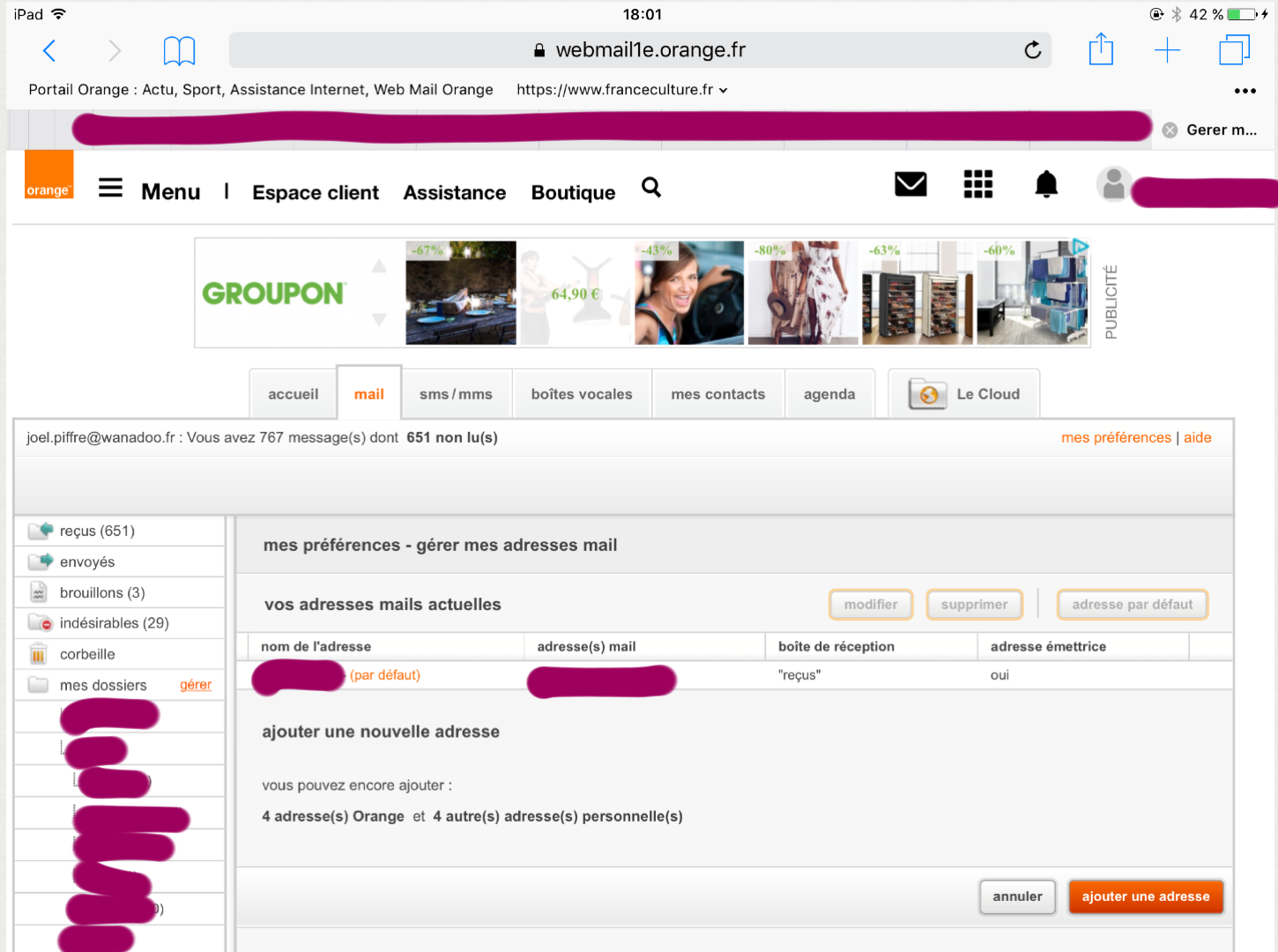
Task: Click the supprimer button
Action: 975,605
